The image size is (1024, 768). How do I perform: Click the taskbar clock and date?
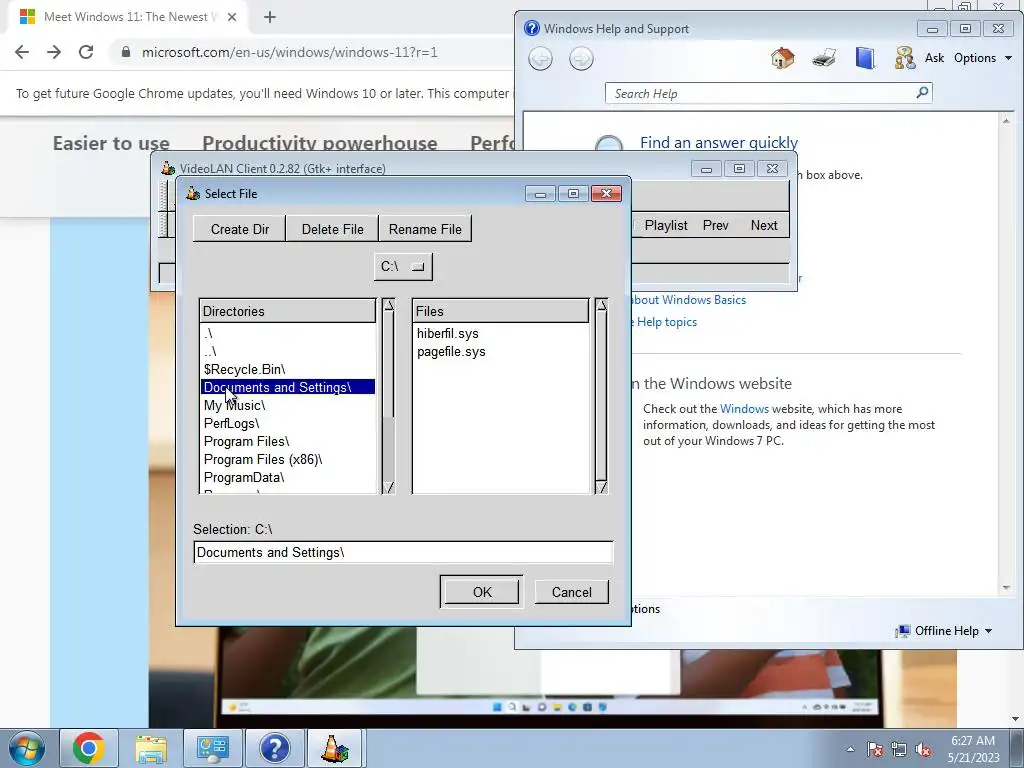(x=973, y=749)
